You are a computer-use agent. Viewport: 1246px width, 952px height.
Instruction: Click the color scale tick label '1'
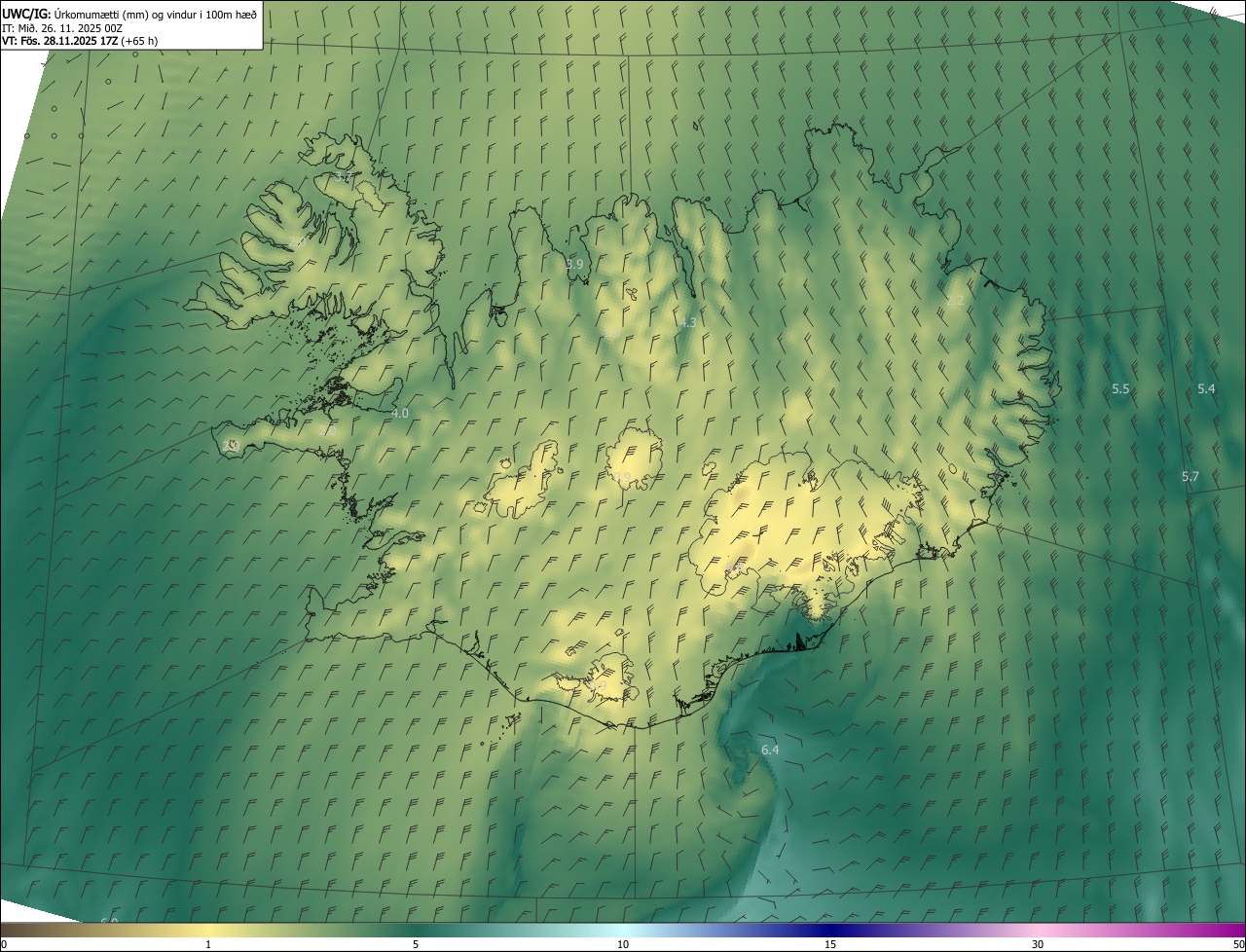208,944
